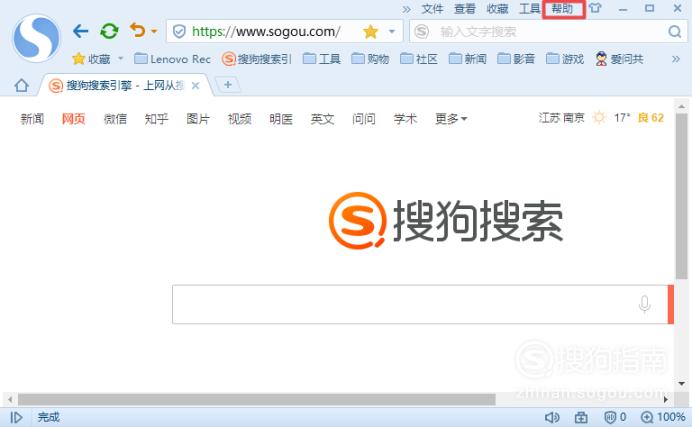Screen dimensions: 692x427
Task: Click the 明医 search category
Action: pyautogui.click(x=281, y=118)
